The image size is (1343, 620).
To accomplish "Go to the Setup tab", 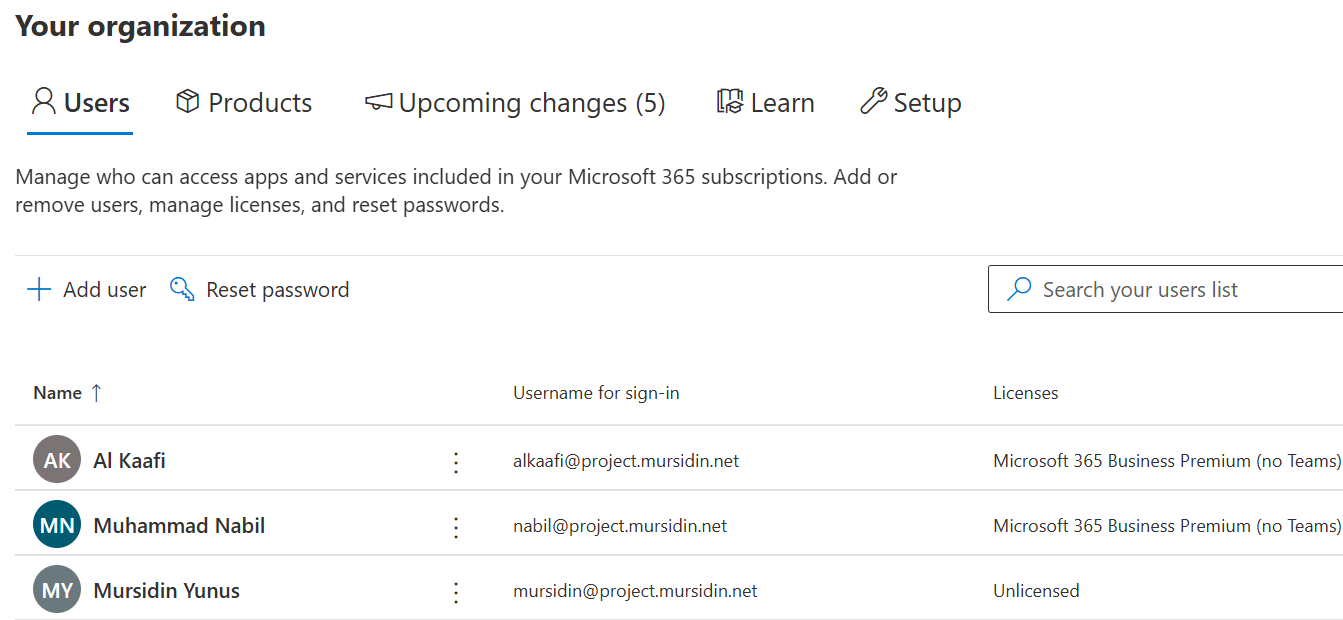I will [911, 103].
